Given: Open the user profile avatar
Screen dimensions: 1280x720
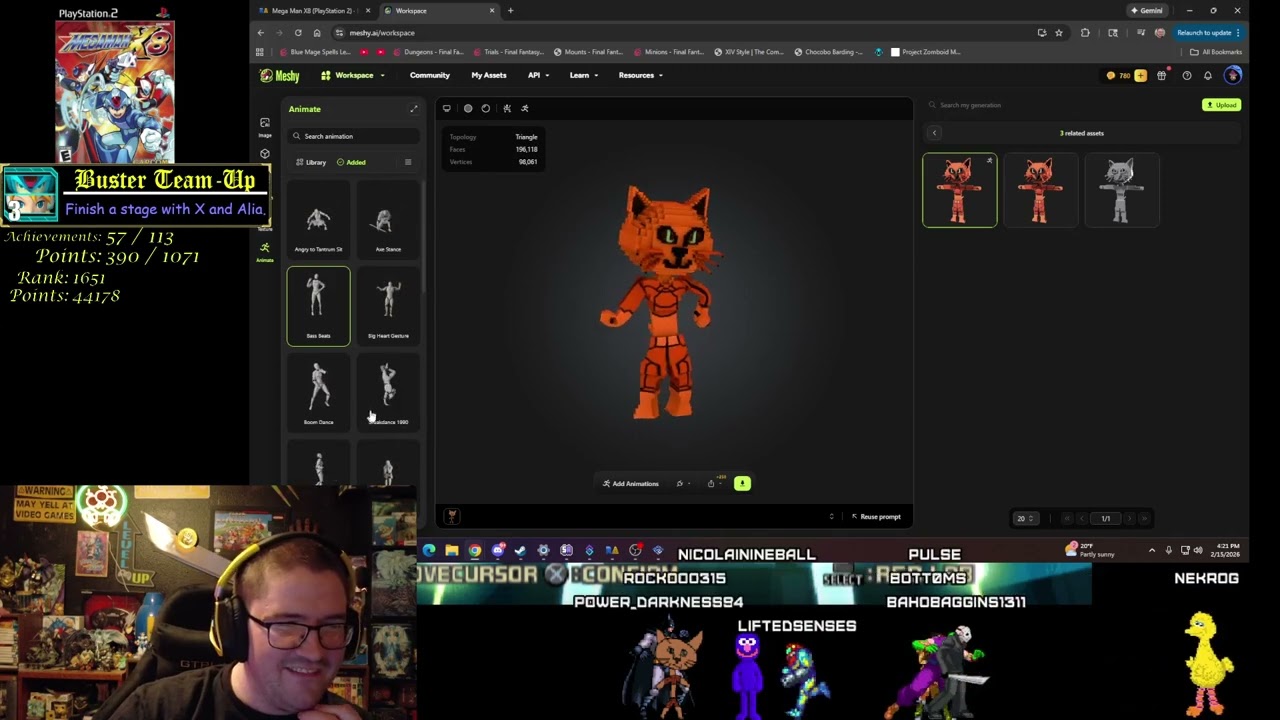Looking at the screenshot, I should coord(1232,75).
